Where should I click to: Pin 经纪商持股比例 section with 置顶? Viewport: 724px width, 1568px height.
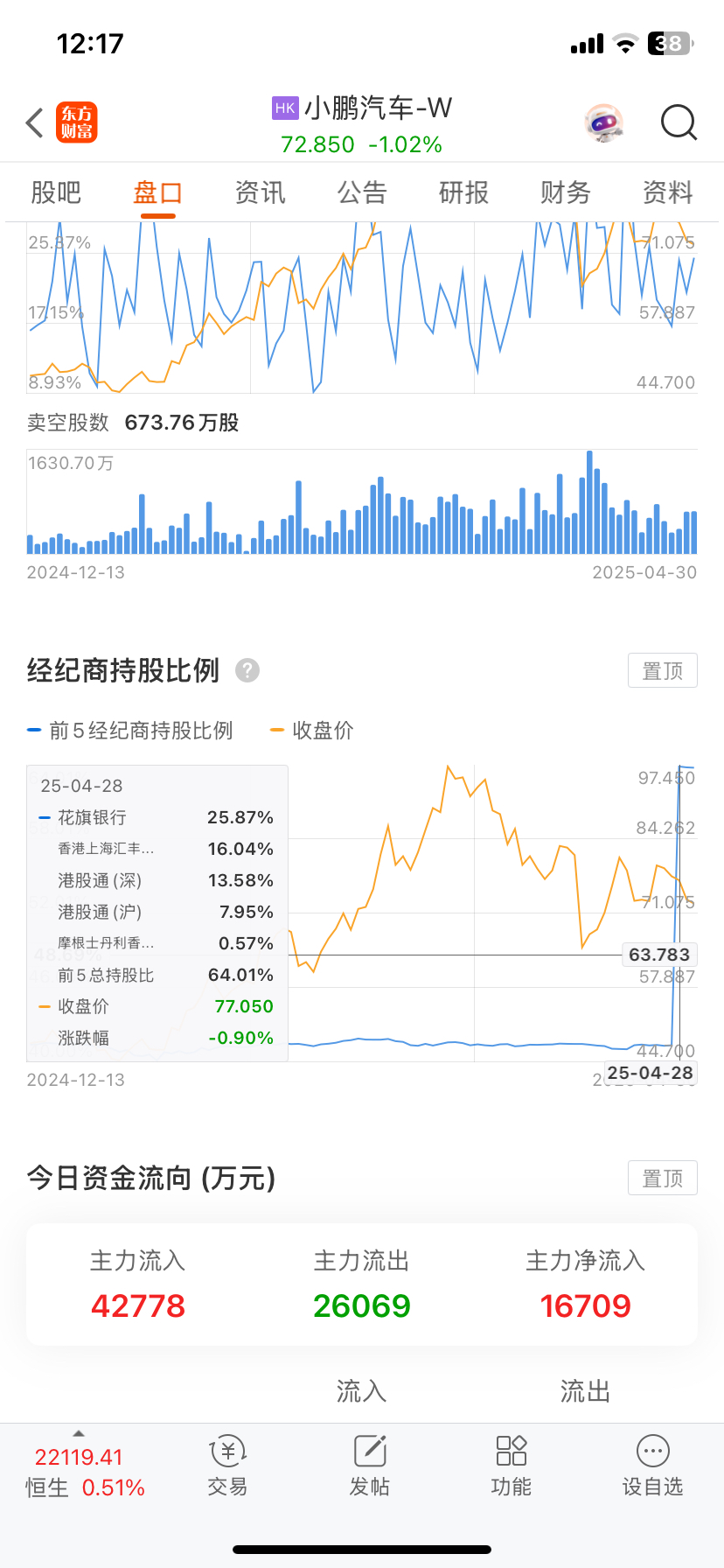coord(663,670)
